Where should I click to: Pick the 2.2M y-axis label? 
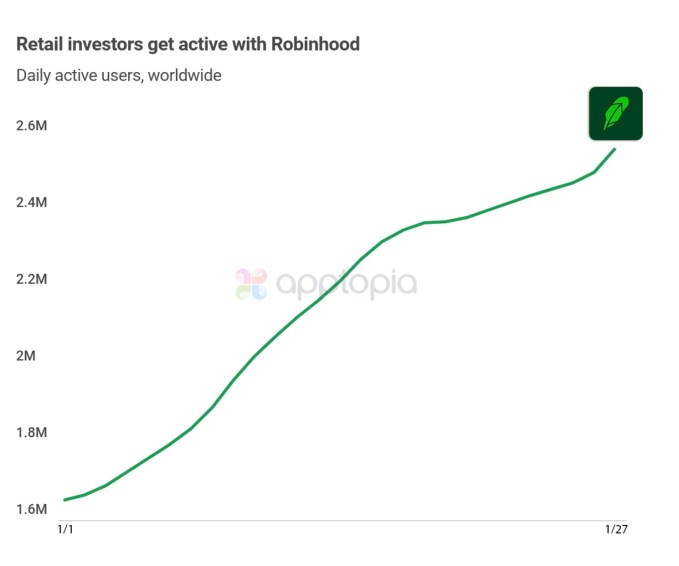[x=31, y=279]
